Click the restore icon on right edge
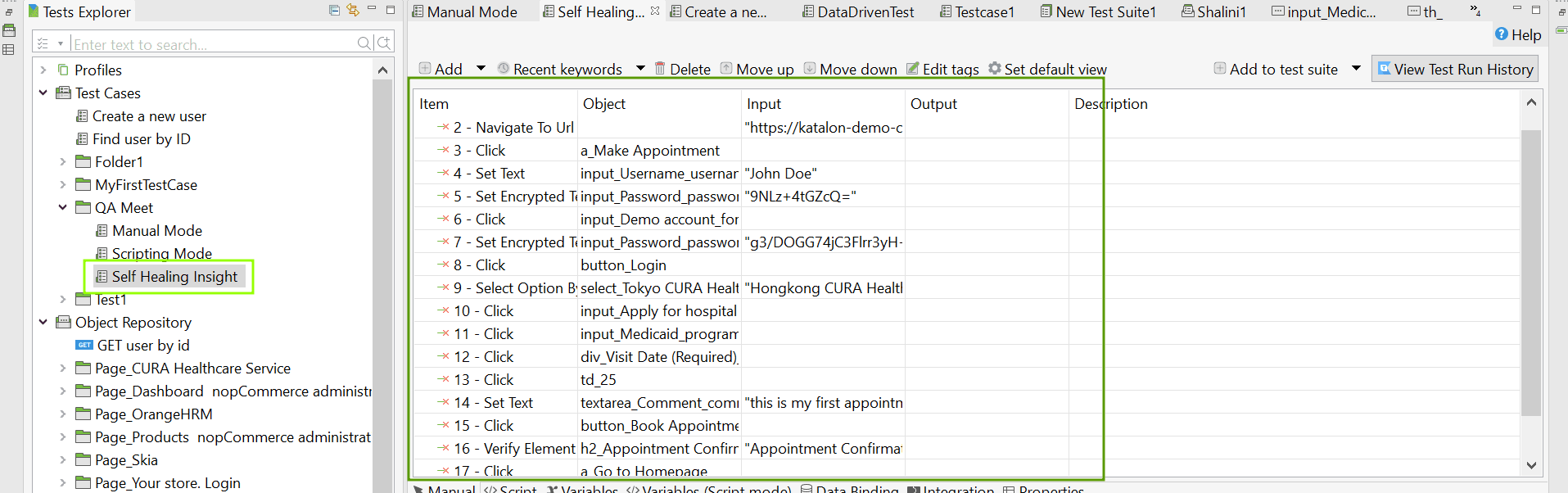 1561,12
